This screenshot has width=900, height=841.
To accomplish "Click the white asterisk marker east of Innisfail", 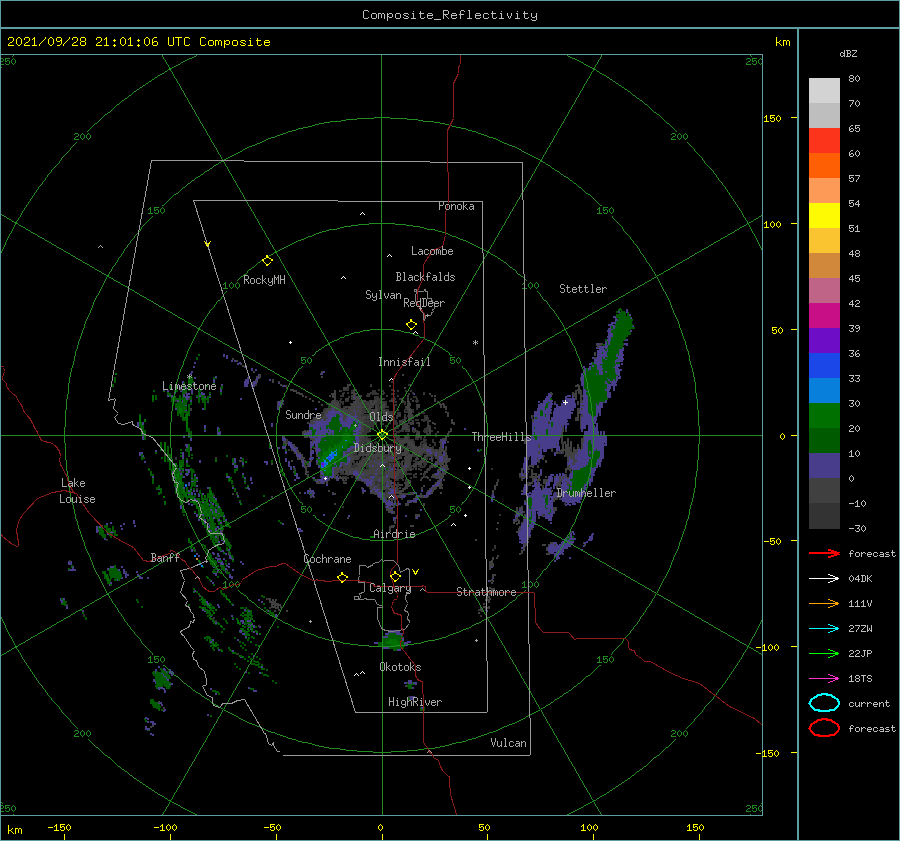I will pos(475,343).
